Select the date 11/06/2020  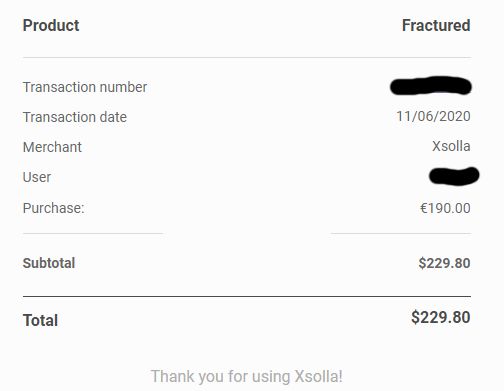point(433,116)
